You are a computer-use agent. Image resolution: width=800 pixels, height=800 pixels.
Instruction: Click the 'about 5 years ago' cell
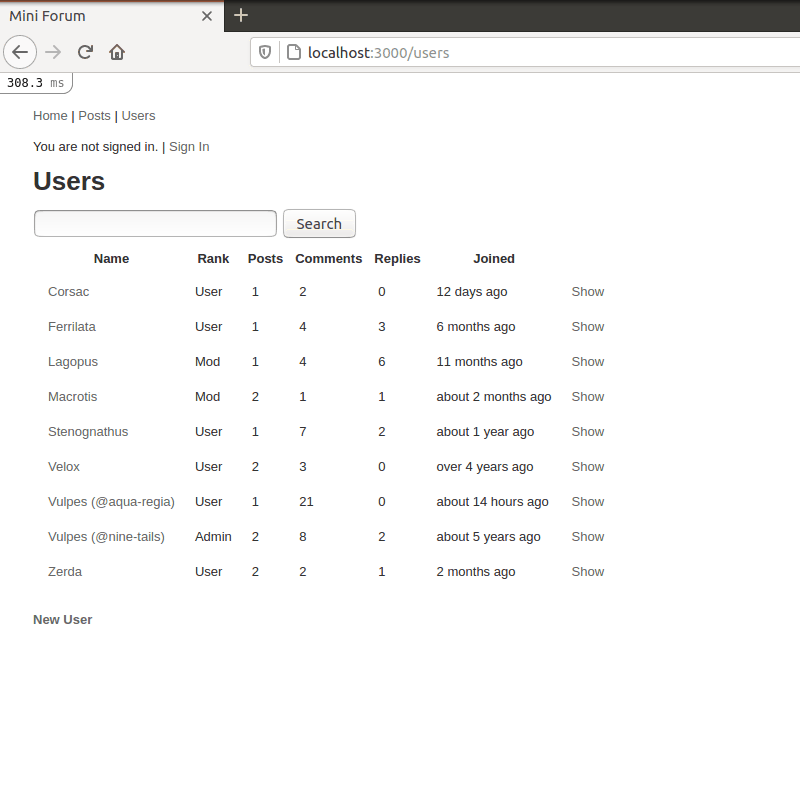[x=488, y=537]
